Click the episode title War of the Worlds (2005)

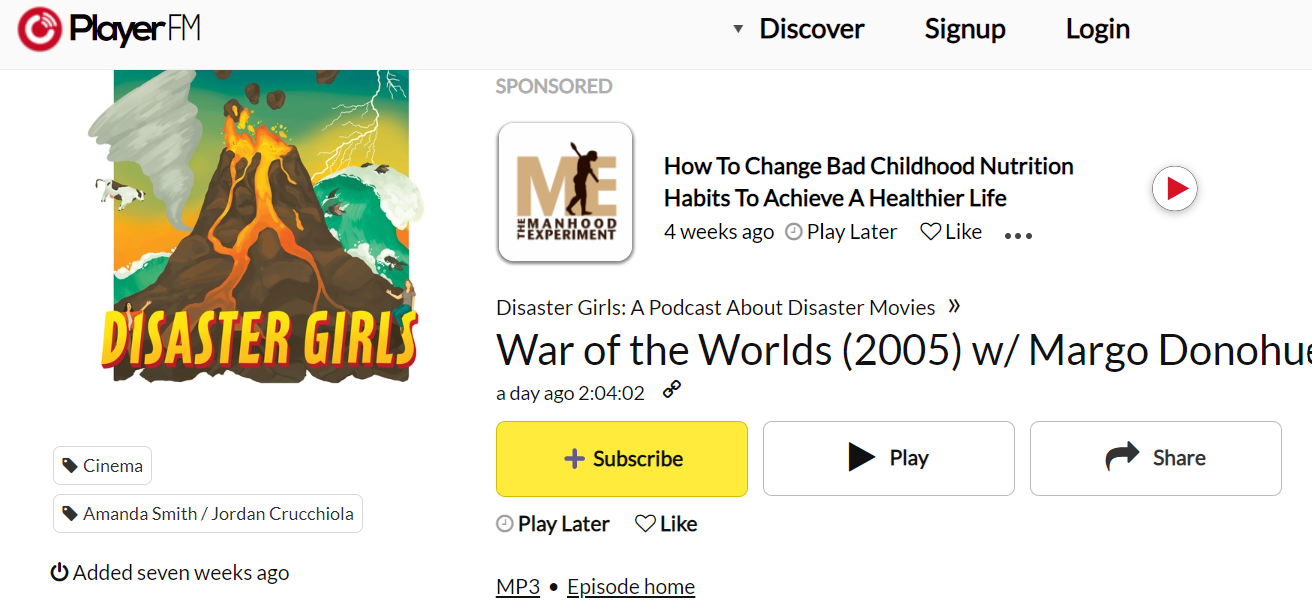[904, 351]
